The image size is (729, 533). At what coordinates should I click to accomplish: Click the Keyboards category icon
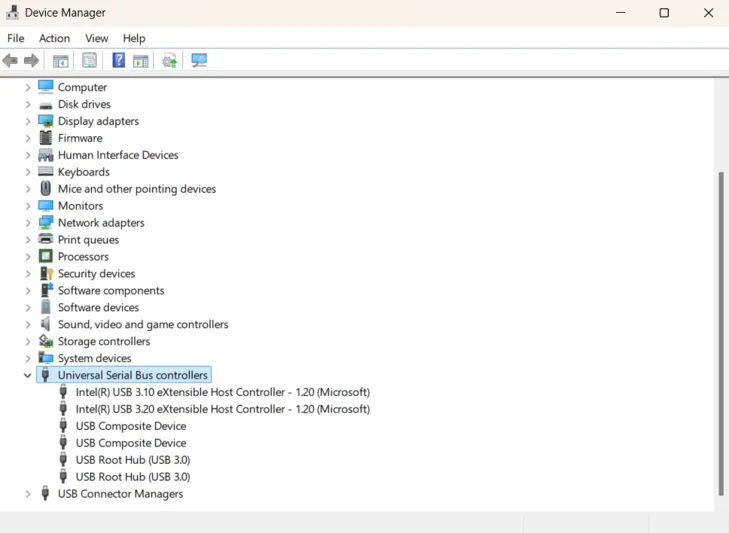pos(46,172)
